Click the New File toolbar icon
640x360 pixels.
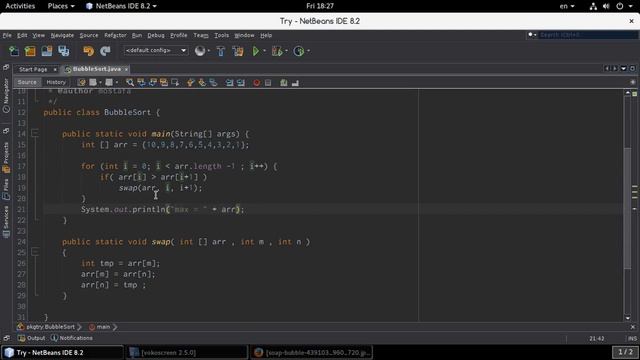pyautogui.click(x=13, y=51)
